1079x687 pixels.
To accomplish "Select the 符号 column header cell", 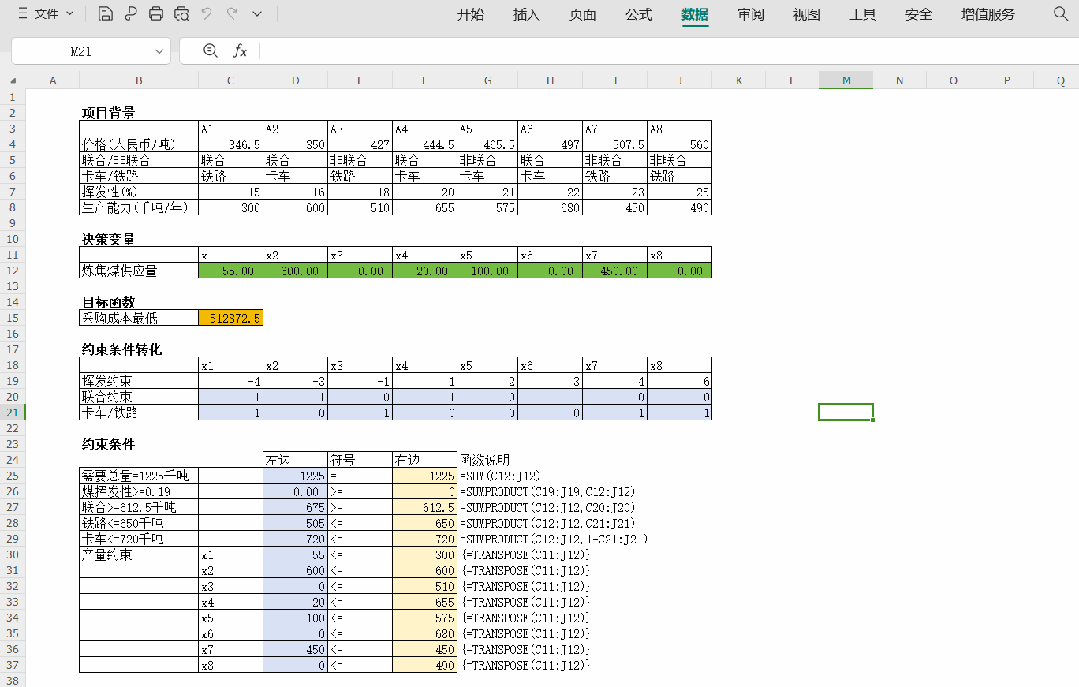I will tap(360, 460).
